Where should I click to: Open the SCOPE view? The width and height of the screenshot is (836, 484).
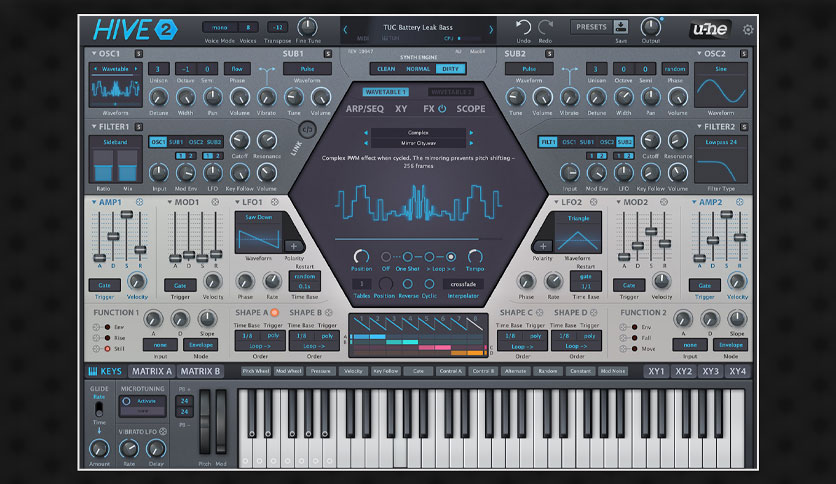click(471, 109)
